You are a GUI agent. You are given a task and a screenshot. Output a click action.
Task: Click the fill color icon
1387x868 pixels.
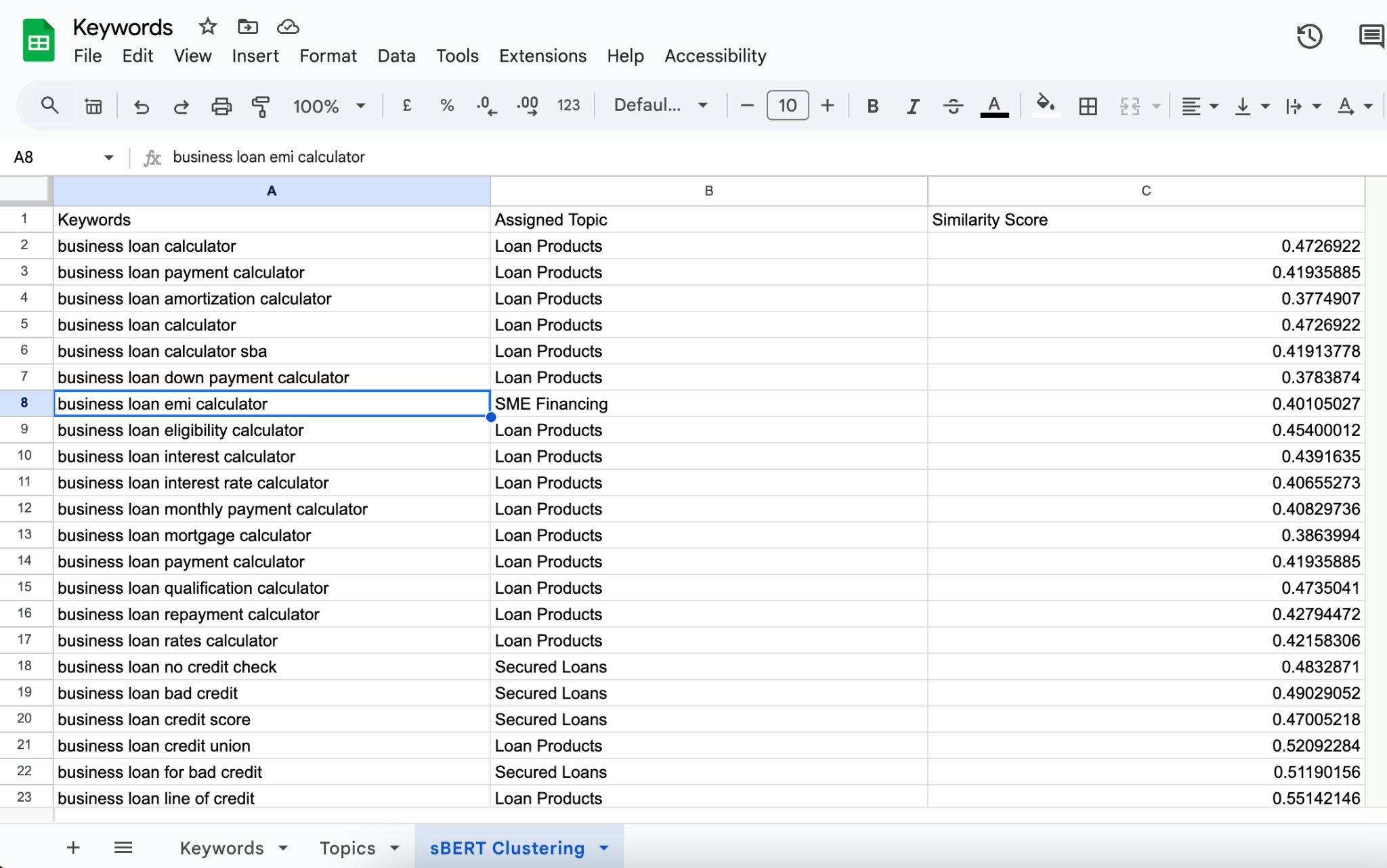[1045, 106]
